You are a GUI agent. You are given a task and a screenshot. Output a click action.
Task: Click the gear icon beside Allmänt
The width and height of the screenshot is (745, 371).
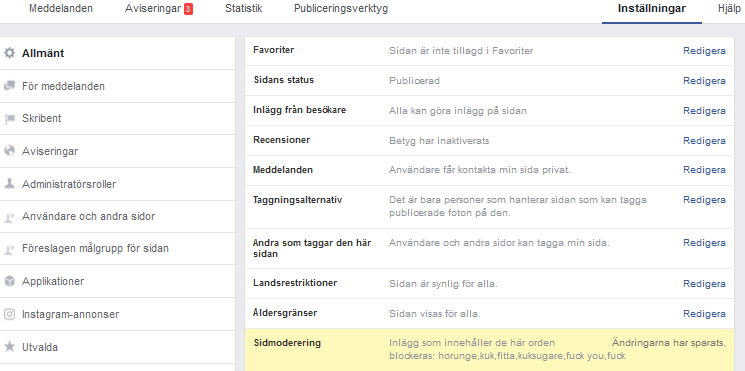coord(9,53)
